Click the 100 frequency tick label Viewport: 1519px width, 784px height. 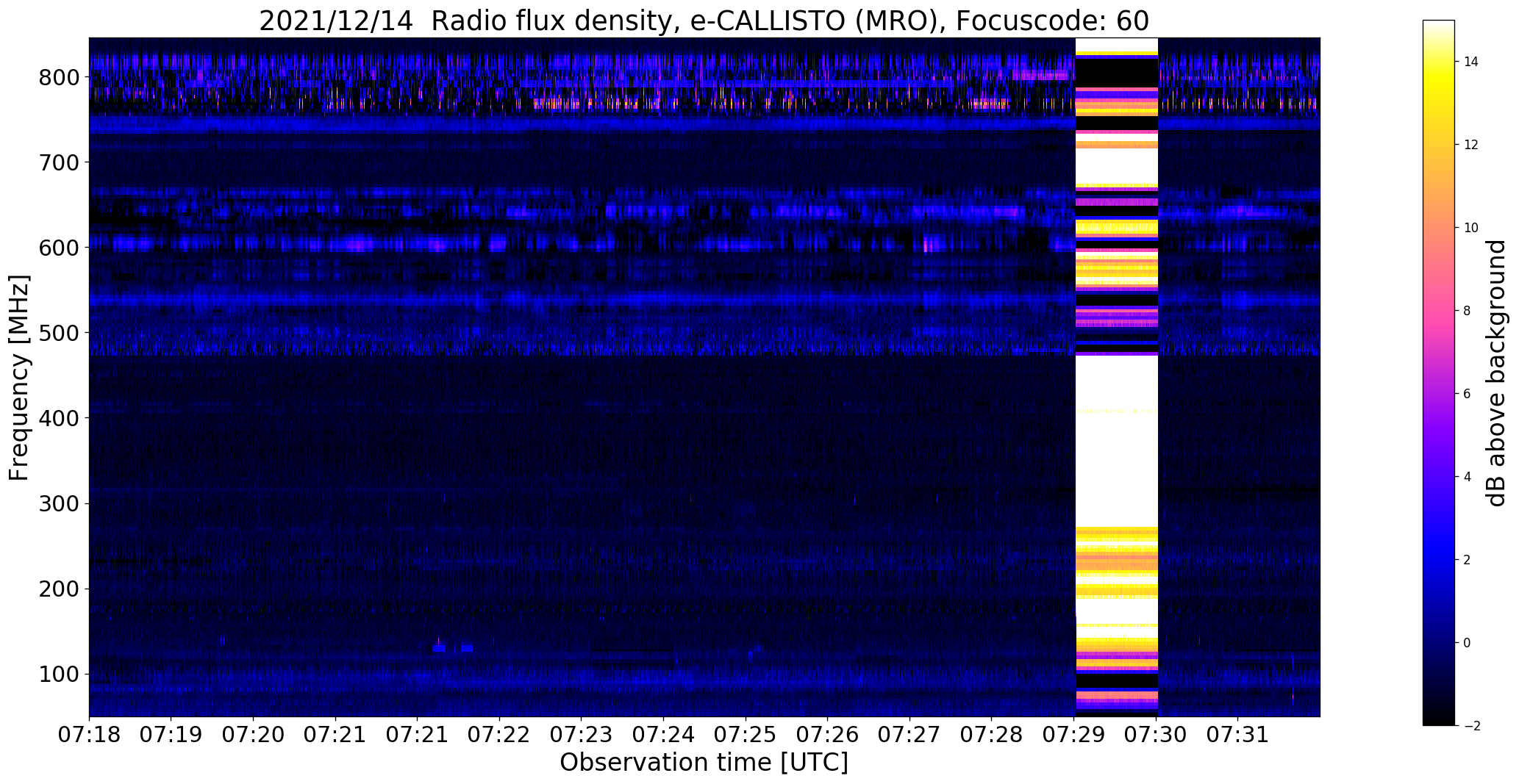pos(59,674)
